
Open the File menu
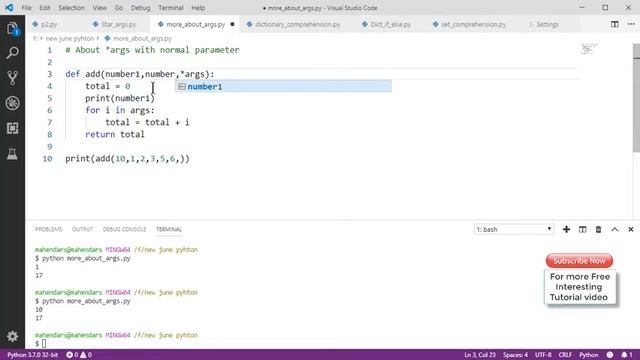[x=27, y=8]
